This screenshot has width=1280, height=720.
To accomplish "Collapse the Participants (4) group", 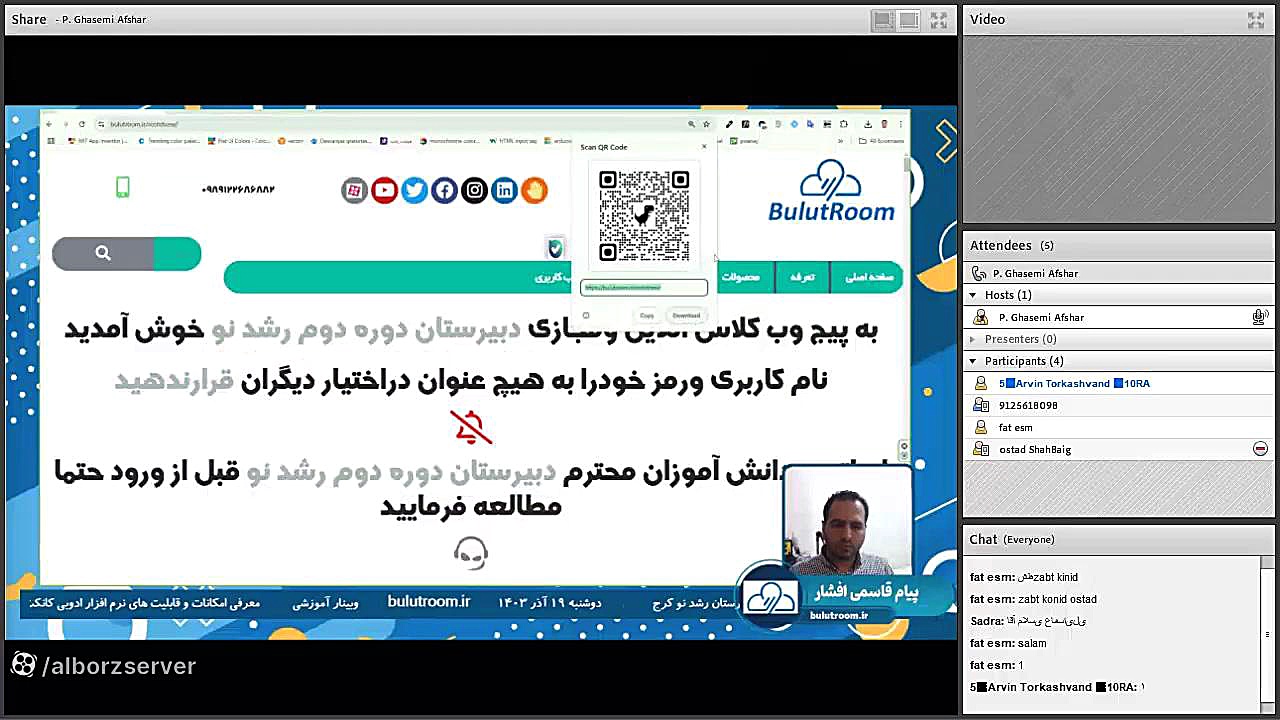I will pyautogui.click(x=973, y=361).
